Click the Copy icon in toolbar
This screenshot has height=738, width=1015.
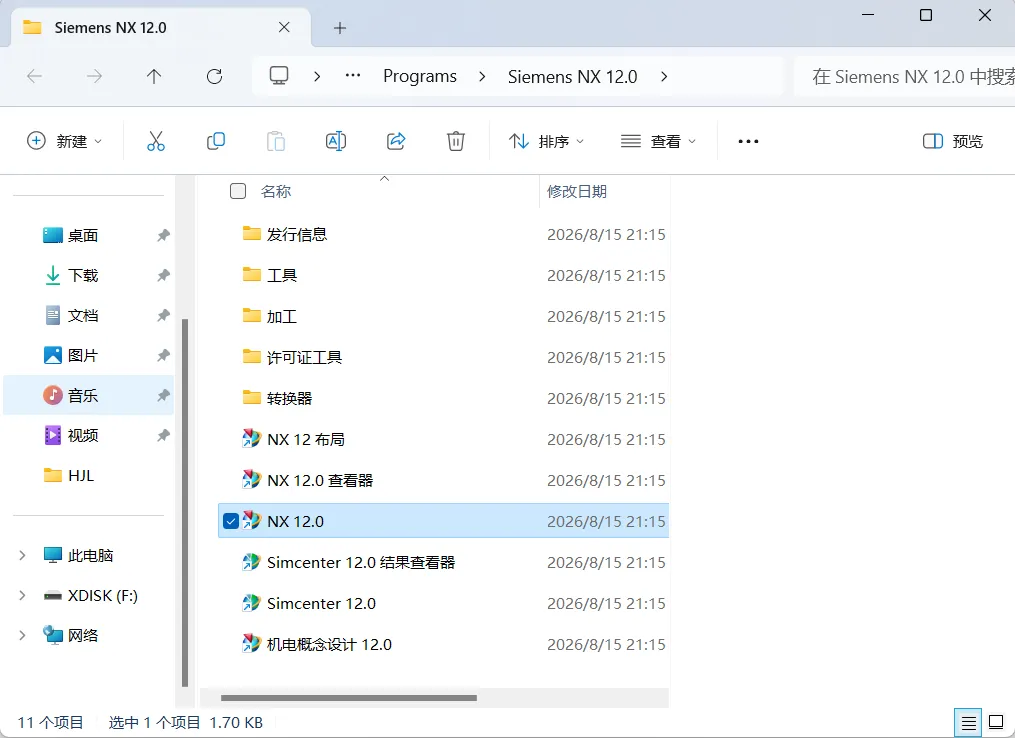click(216, 140)
